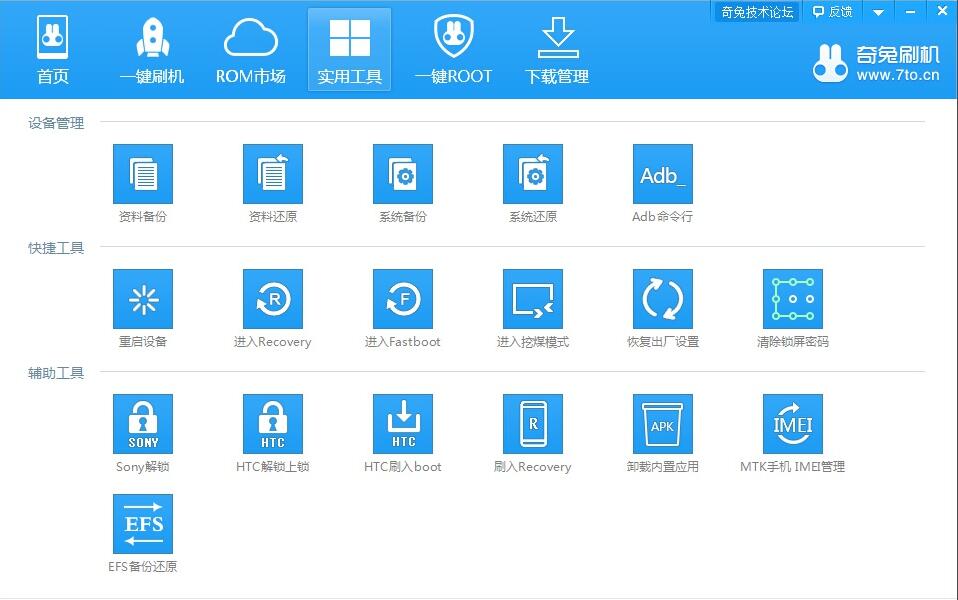958x600 pixels.
Task: Open the 资料备份 data backup tool
Action: pos(142,174)
